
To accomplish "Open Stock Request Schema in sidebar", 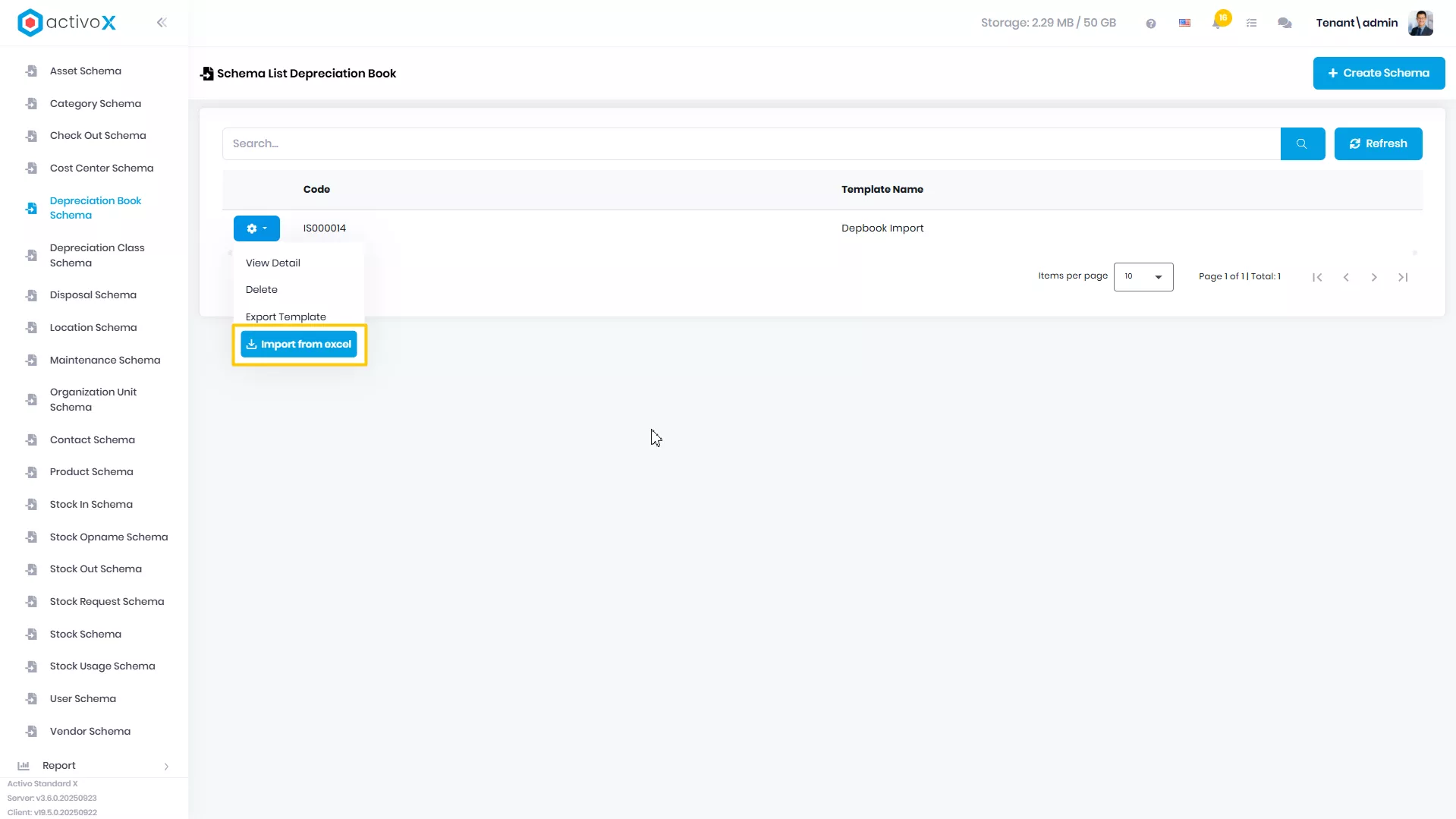I will (107, 602).
